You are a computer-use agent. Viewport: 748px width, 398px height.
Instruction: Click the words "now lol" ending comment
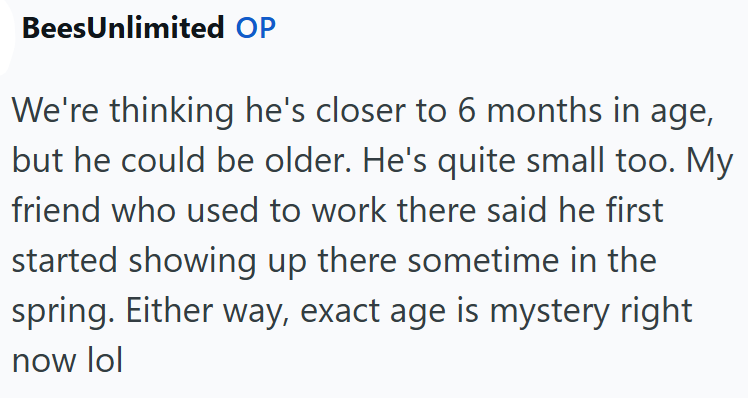pyautogui.click(x=67, y=360)
